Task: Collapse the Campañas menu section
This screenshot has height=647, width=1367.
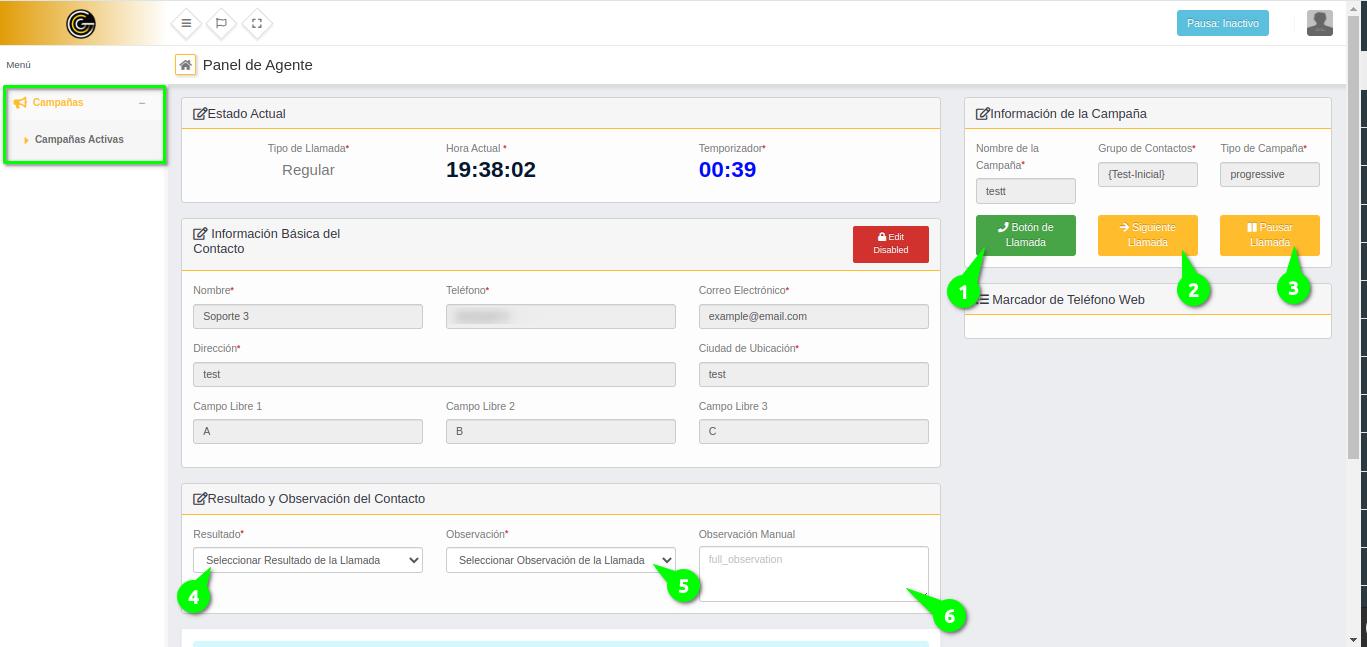Action: [x=142, y=103]
